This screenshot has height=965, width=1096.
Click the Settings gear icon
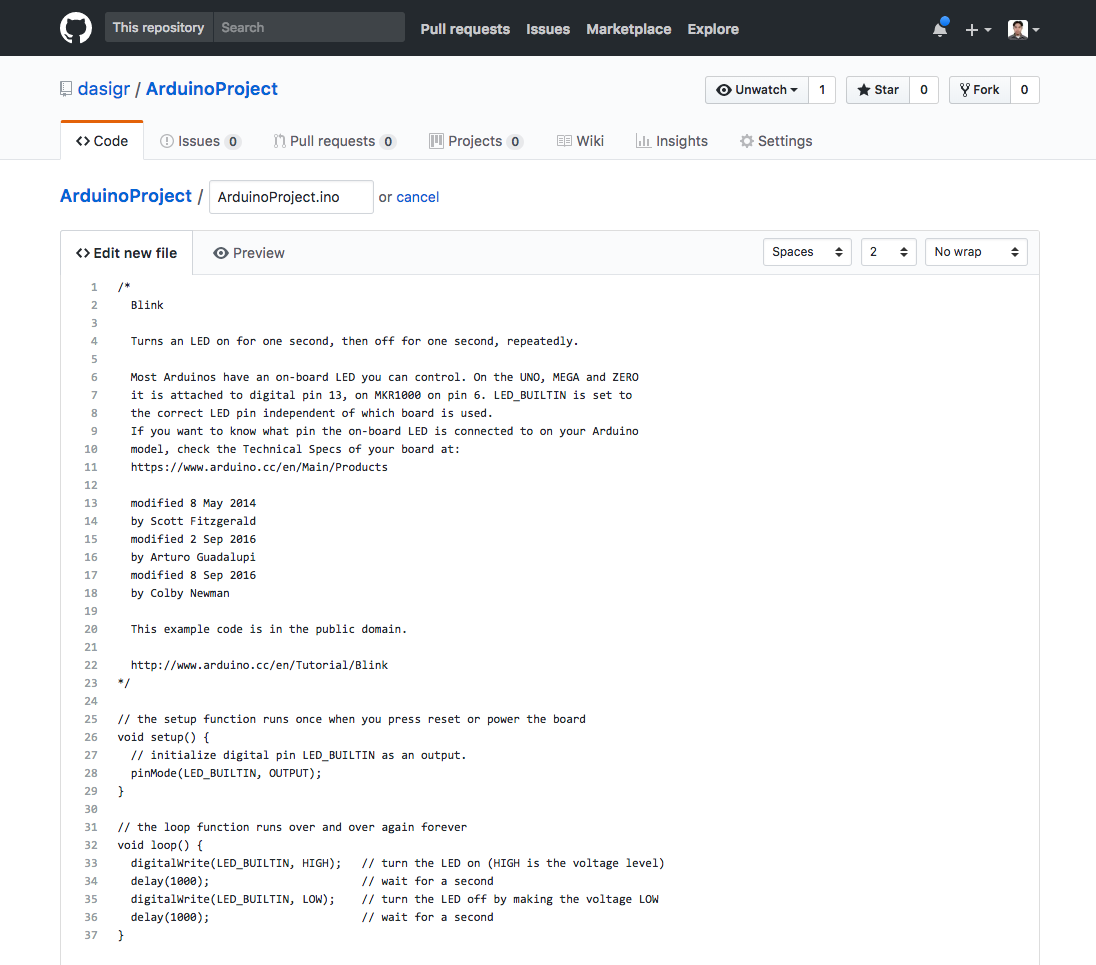[747, 141]
